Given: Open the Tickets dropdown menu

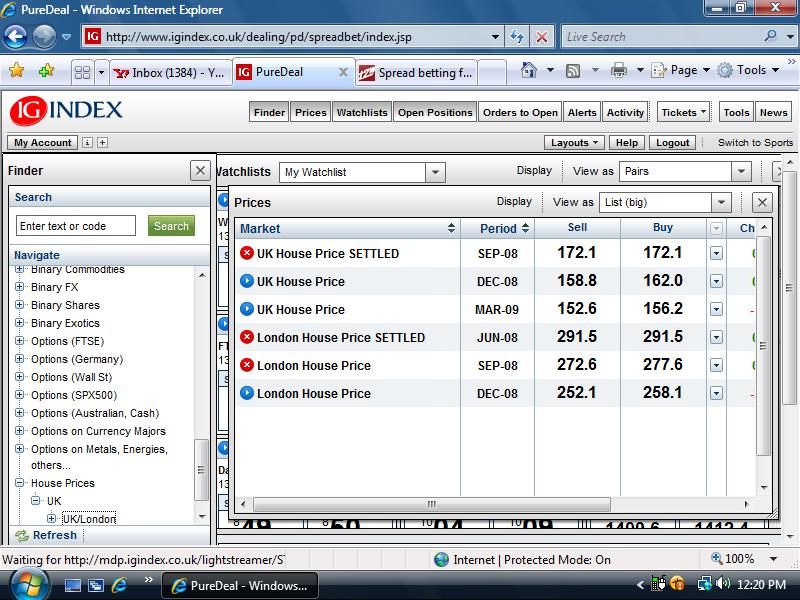Looking at the screenshot, I should 684,112.
